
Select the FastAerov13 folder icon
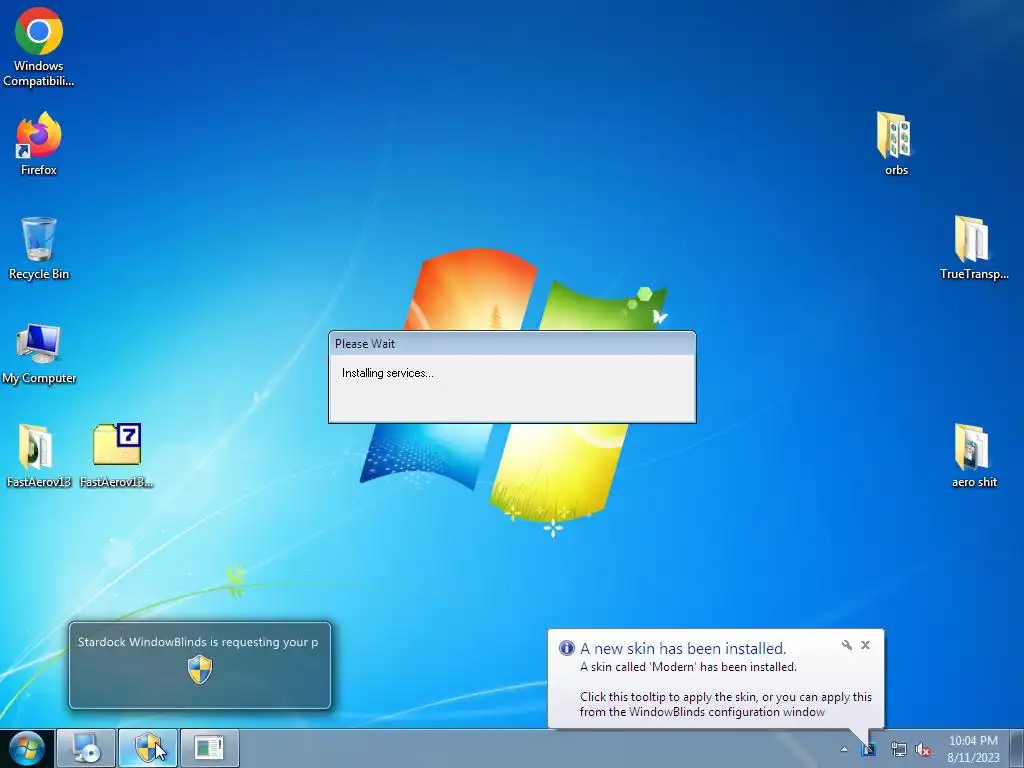39,455
